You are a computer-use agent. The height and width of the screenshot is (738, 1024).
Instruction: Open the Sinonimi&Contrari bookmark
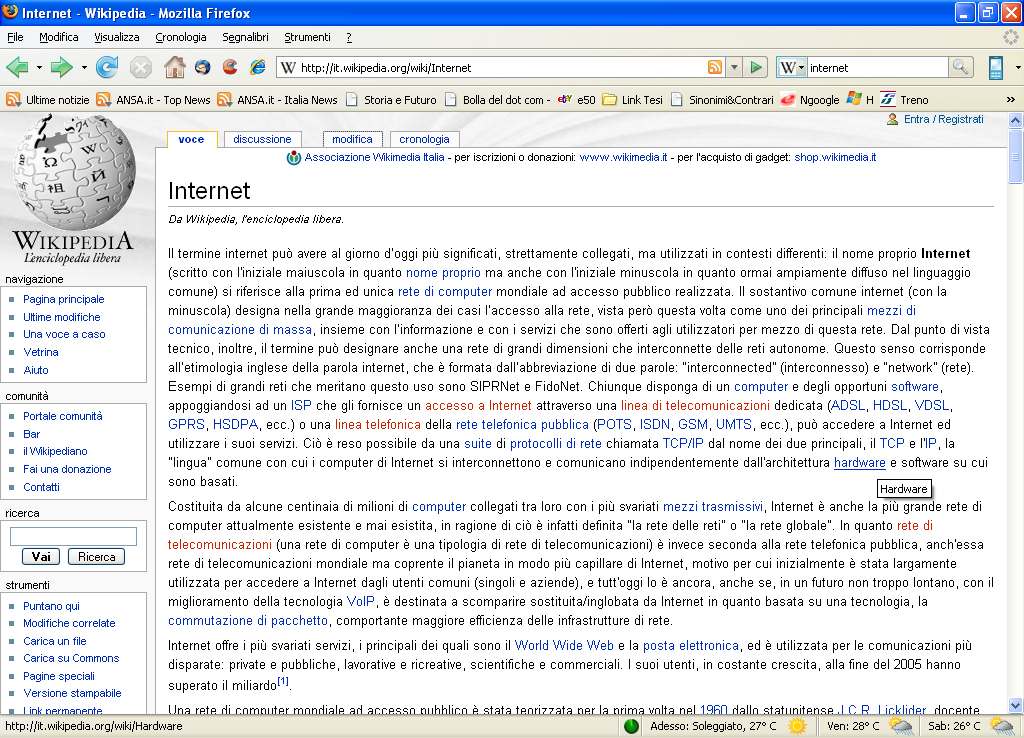tap(722, 100)
